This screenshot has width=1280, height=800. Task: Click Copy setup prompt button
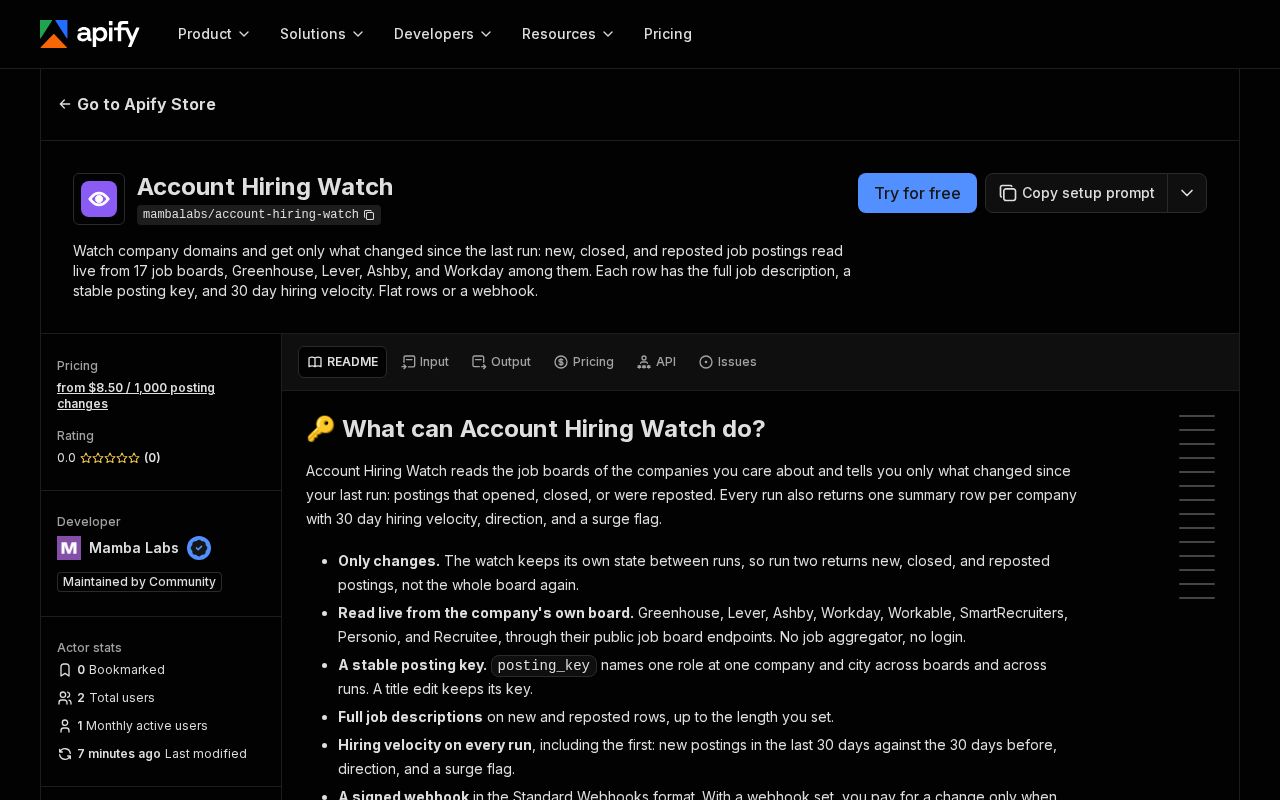point(1076,193)
